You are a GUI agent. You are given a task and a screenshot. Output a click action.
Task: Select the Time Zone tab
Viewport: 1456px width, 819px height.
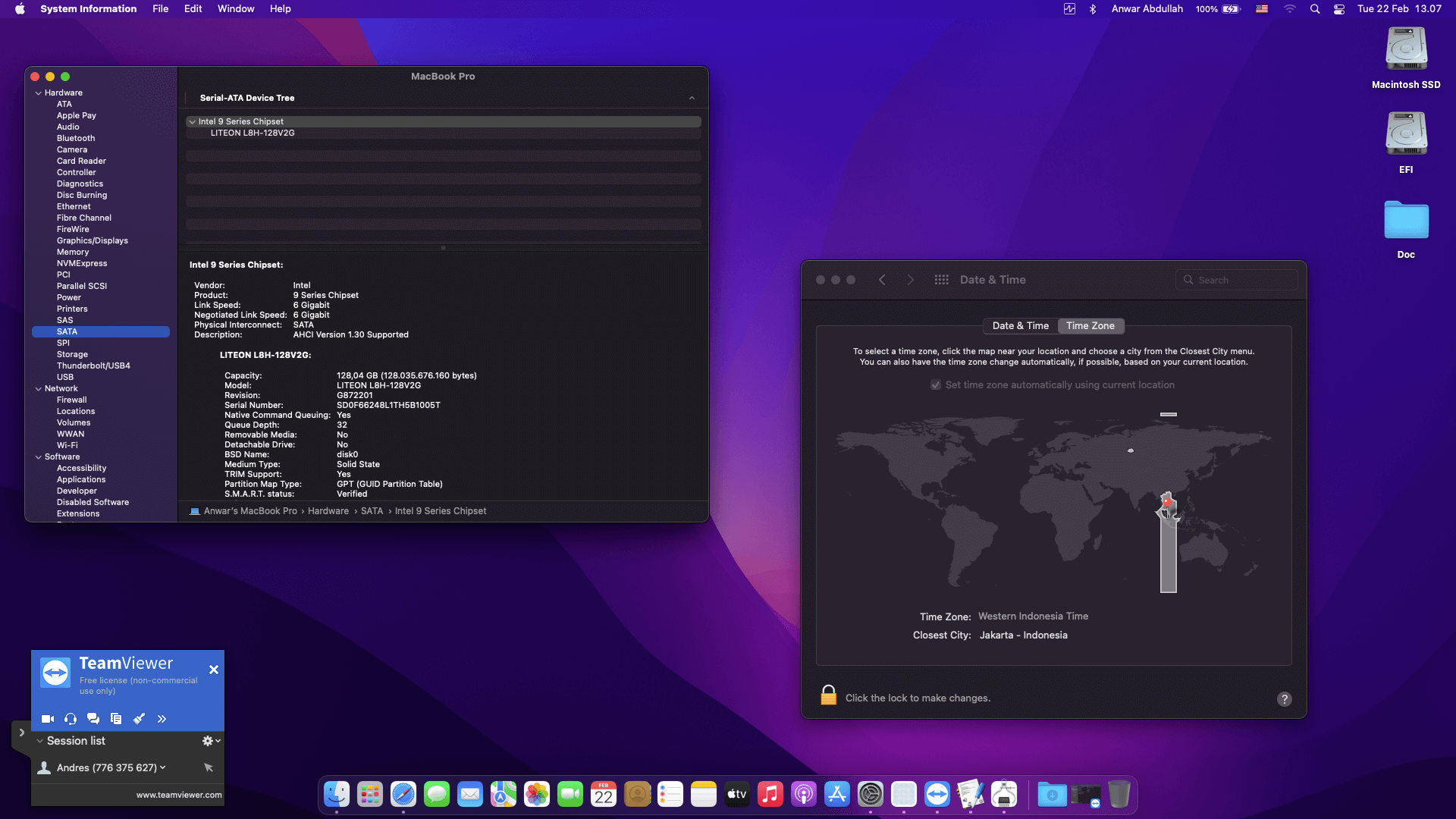(1090, 326)
